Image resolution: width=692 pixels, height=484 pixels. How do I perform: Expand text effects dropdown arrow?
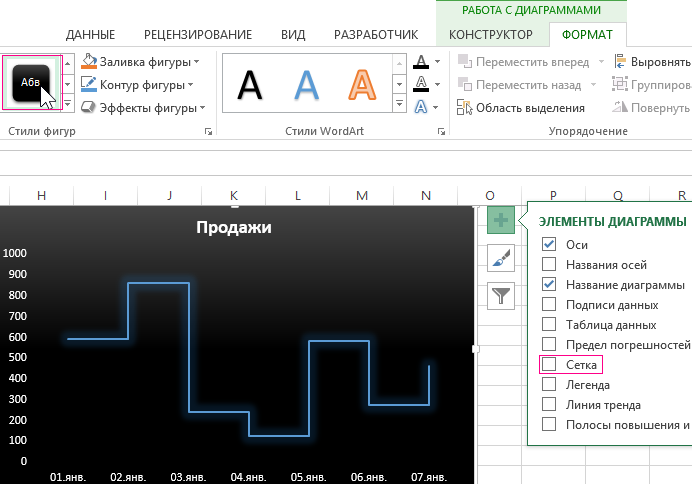click(436, 107)
